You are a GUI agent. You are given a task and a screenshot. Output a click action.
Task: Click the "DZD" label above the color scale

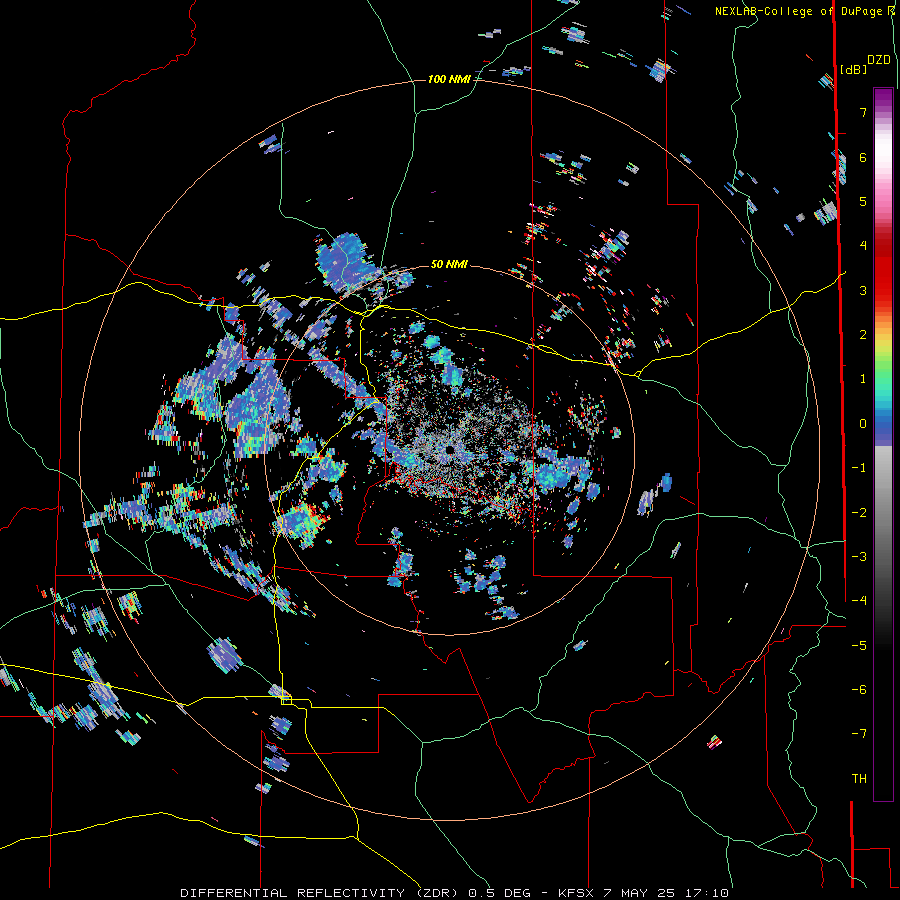878,60
